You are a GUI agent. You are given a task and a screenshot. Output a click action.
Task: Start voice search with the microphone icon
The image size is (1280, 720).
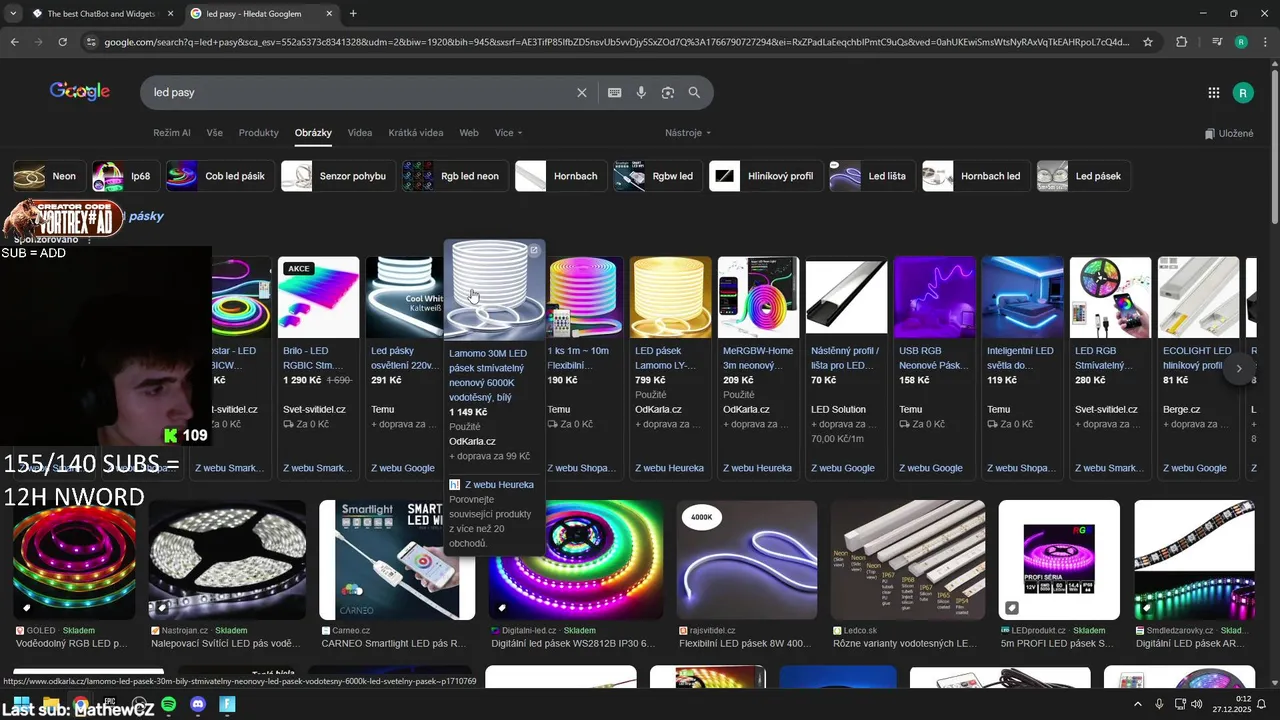(x=641, y=92)
